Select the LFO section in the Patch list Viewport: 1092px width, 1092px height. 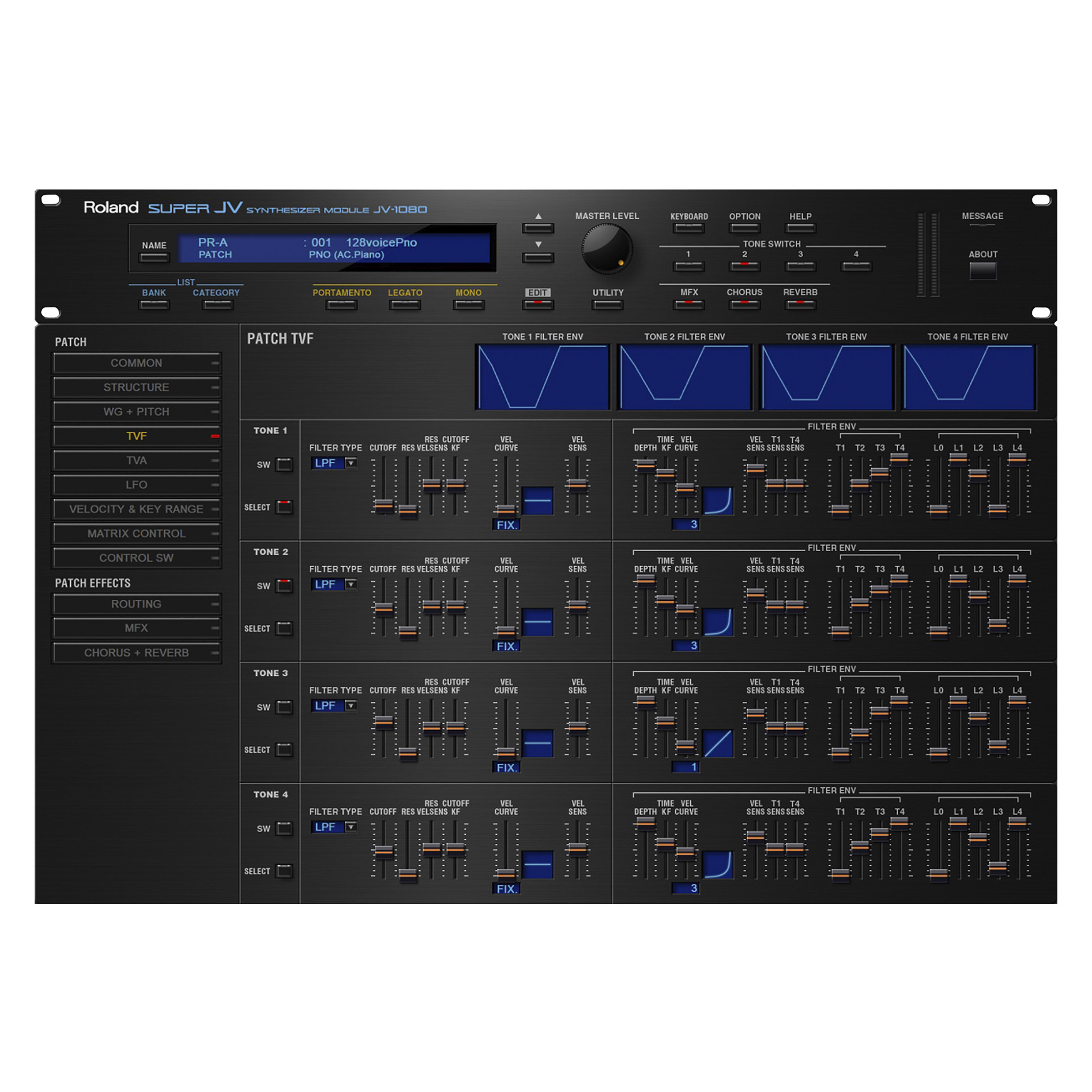(x=136, y=485)
